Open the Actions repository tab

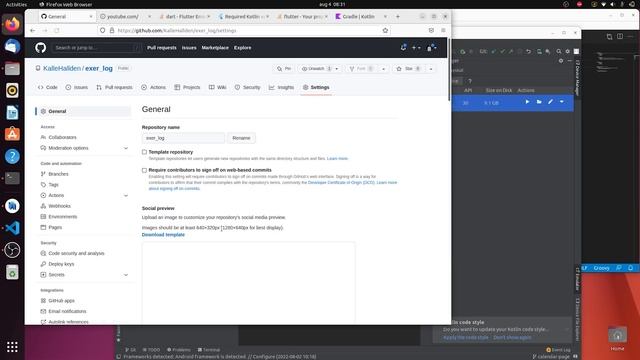pos(153,87)
